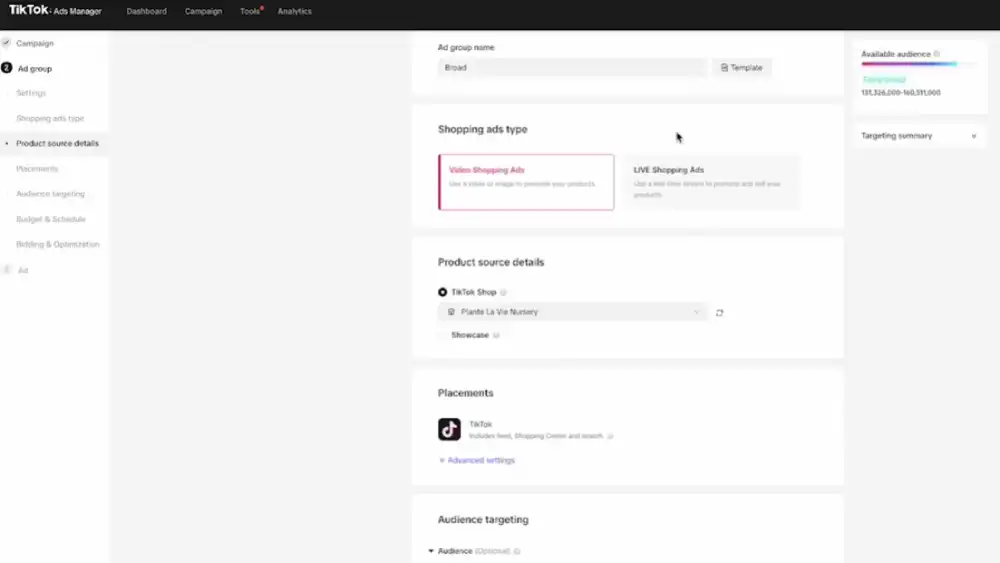1000x563 pixels.
Task: Click the TikTok Ads Manager logo
Action: 56,11
